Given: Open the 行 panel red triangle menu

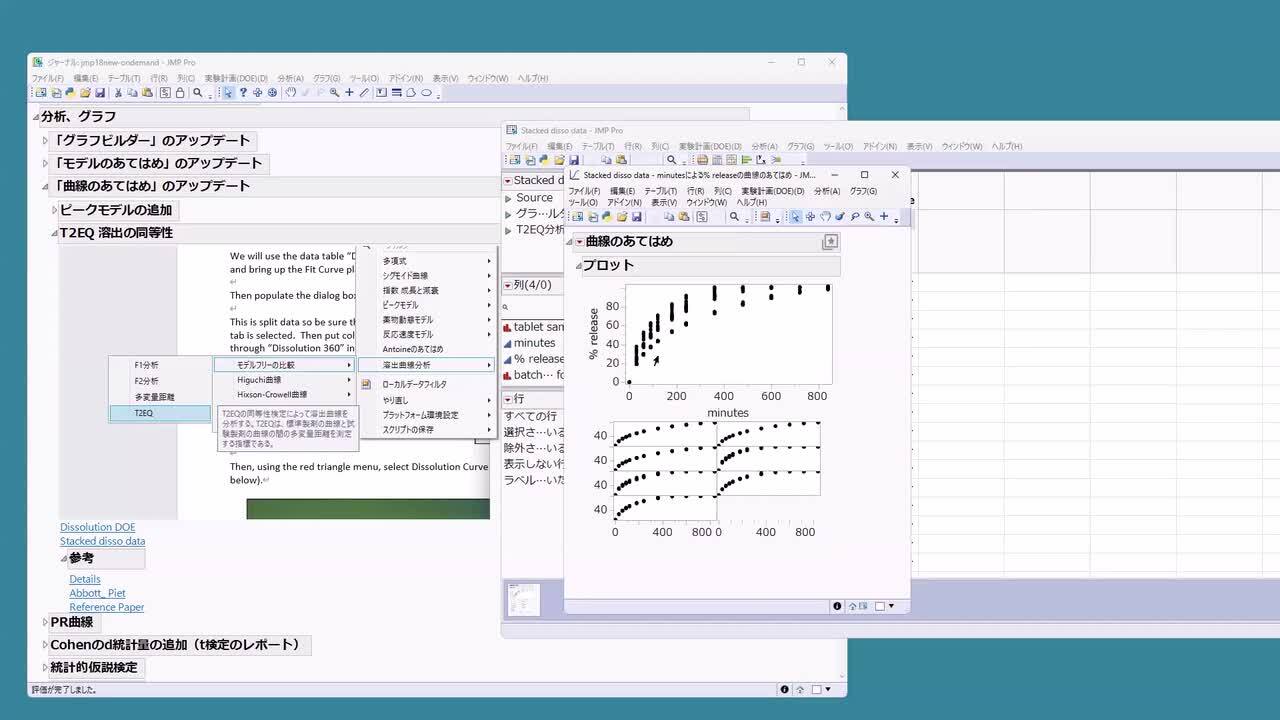Looking at the screenshot, I should (508, 399).
